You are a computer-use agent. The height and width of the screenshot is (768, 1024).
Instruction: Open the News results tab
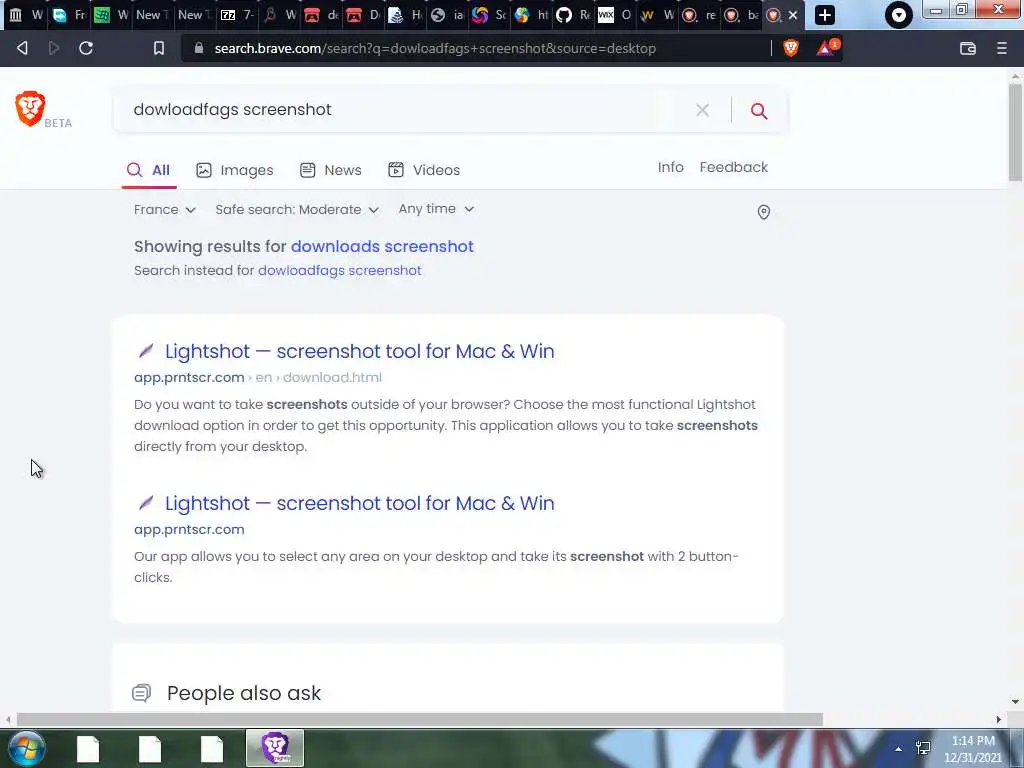pos(330,170)
